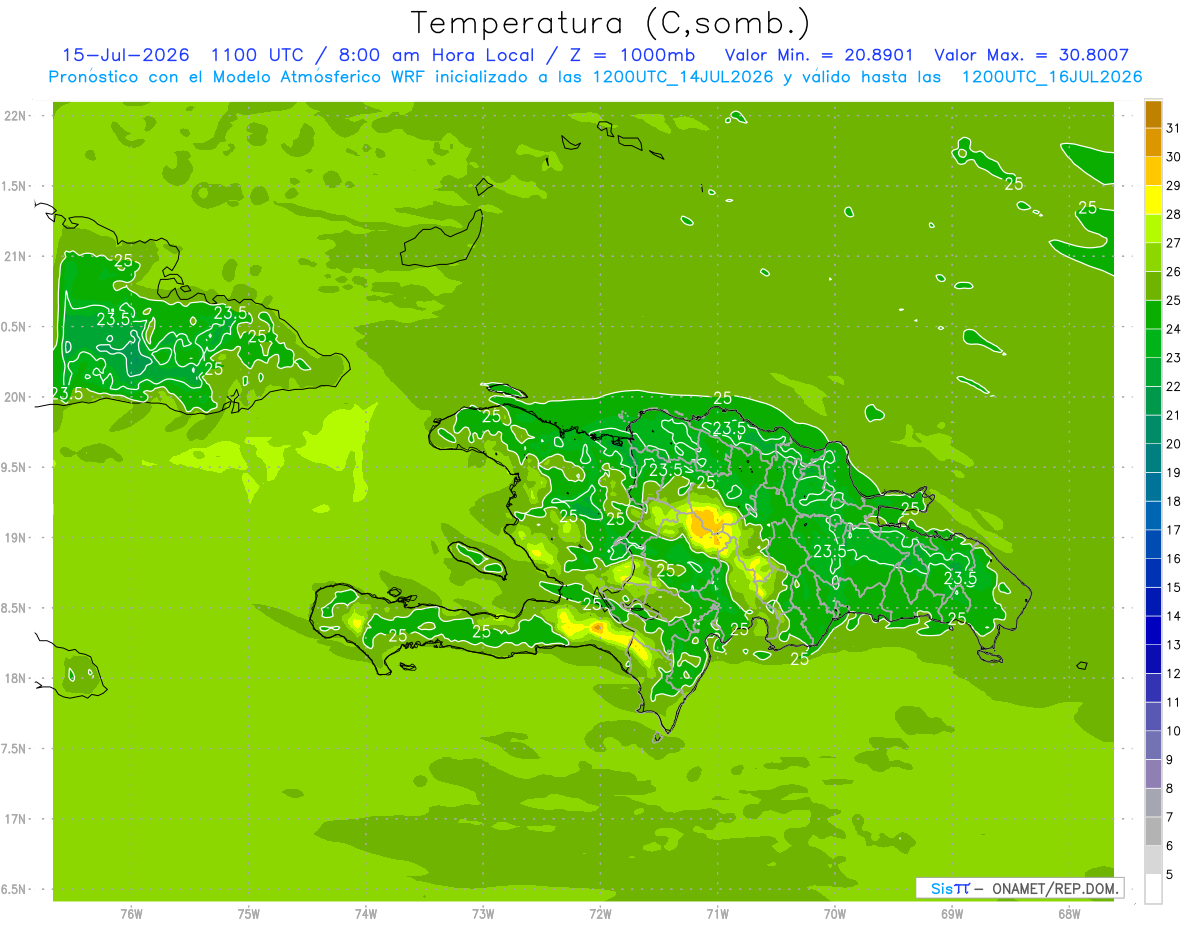
Task: Click the '72W' longitude axis label
Action: point(600,914)
